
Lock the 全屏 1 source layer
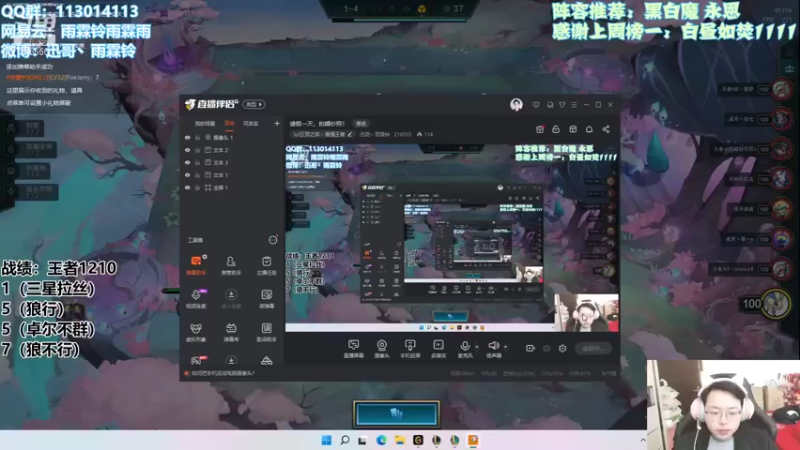[x=197, y=188]
